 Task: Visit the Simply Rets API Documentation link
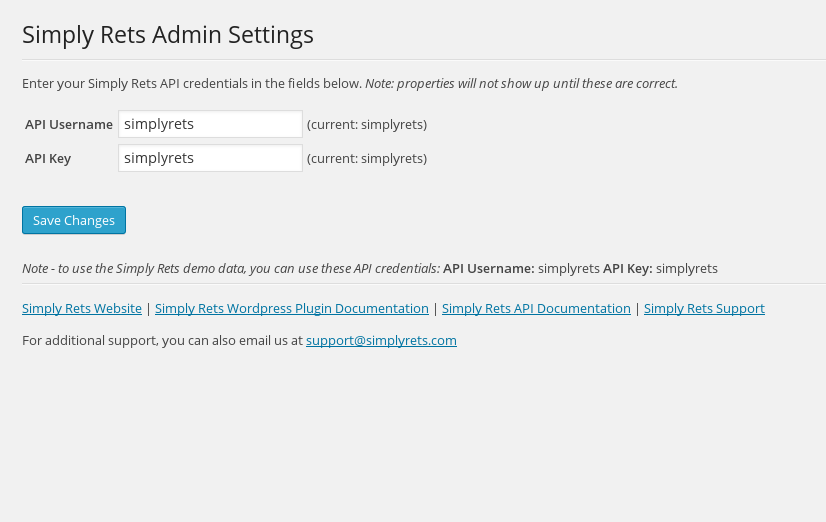click(536, 309)
